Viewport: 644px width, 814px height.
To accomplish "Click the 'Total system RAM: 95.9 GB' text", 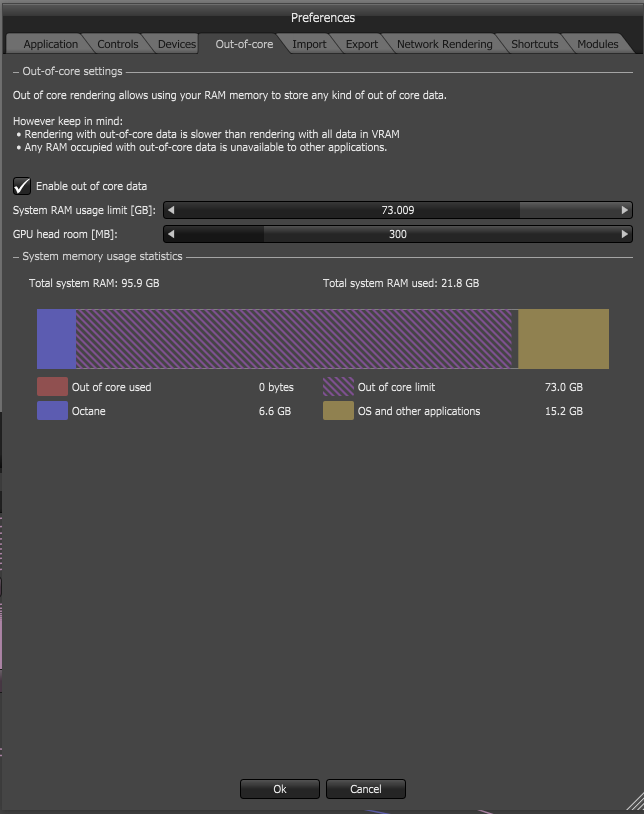I will pyautogui.click(x=94, y=283).
